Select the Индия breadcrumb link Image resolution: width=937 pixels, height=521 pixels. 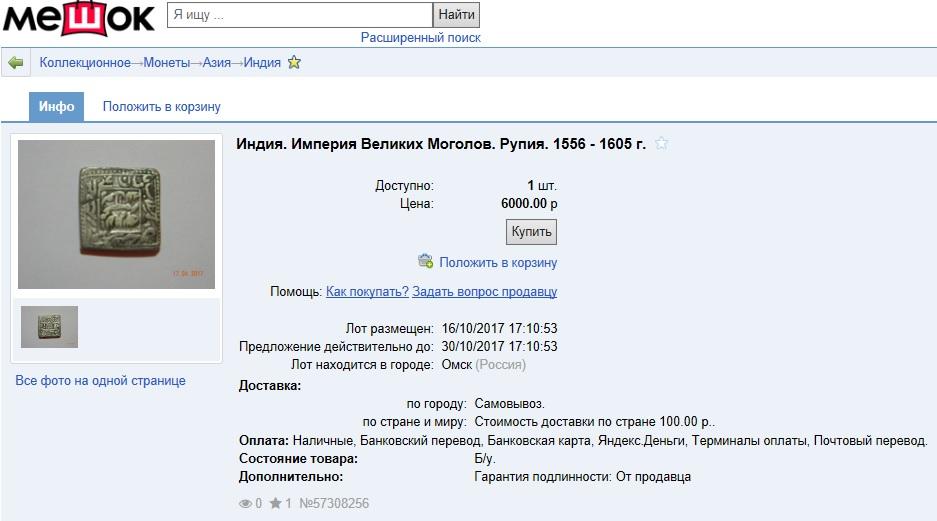click(x=262, y=63)
